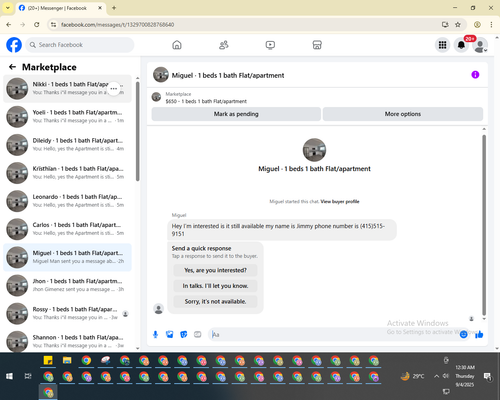Open the Dileidy conversation
Image resolution: width=500 pixels, height=400 pixels.
click(67, 145)
